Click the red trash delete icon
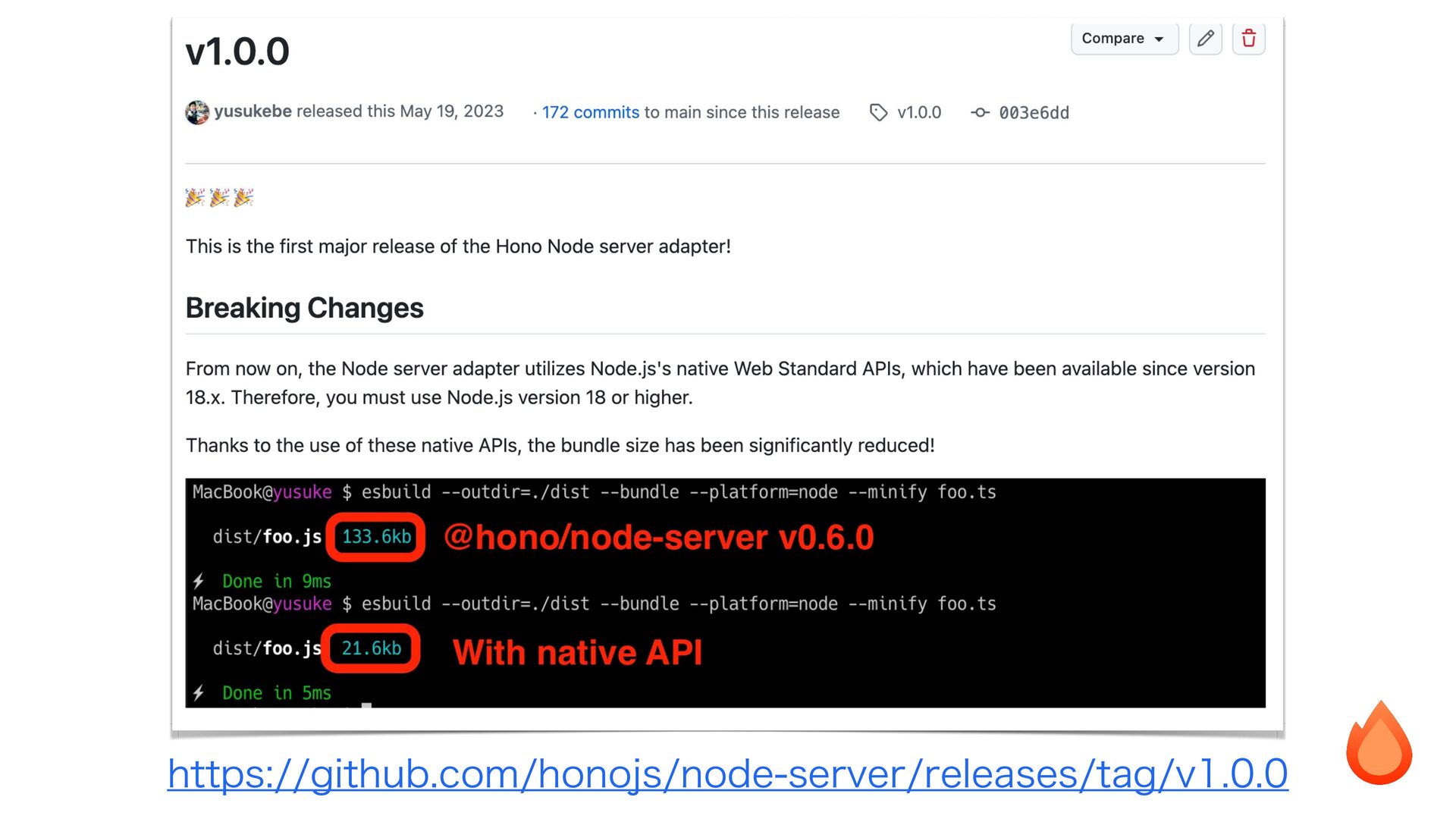Screen dimensions: 1456x819 click(x=1248, y=39)
